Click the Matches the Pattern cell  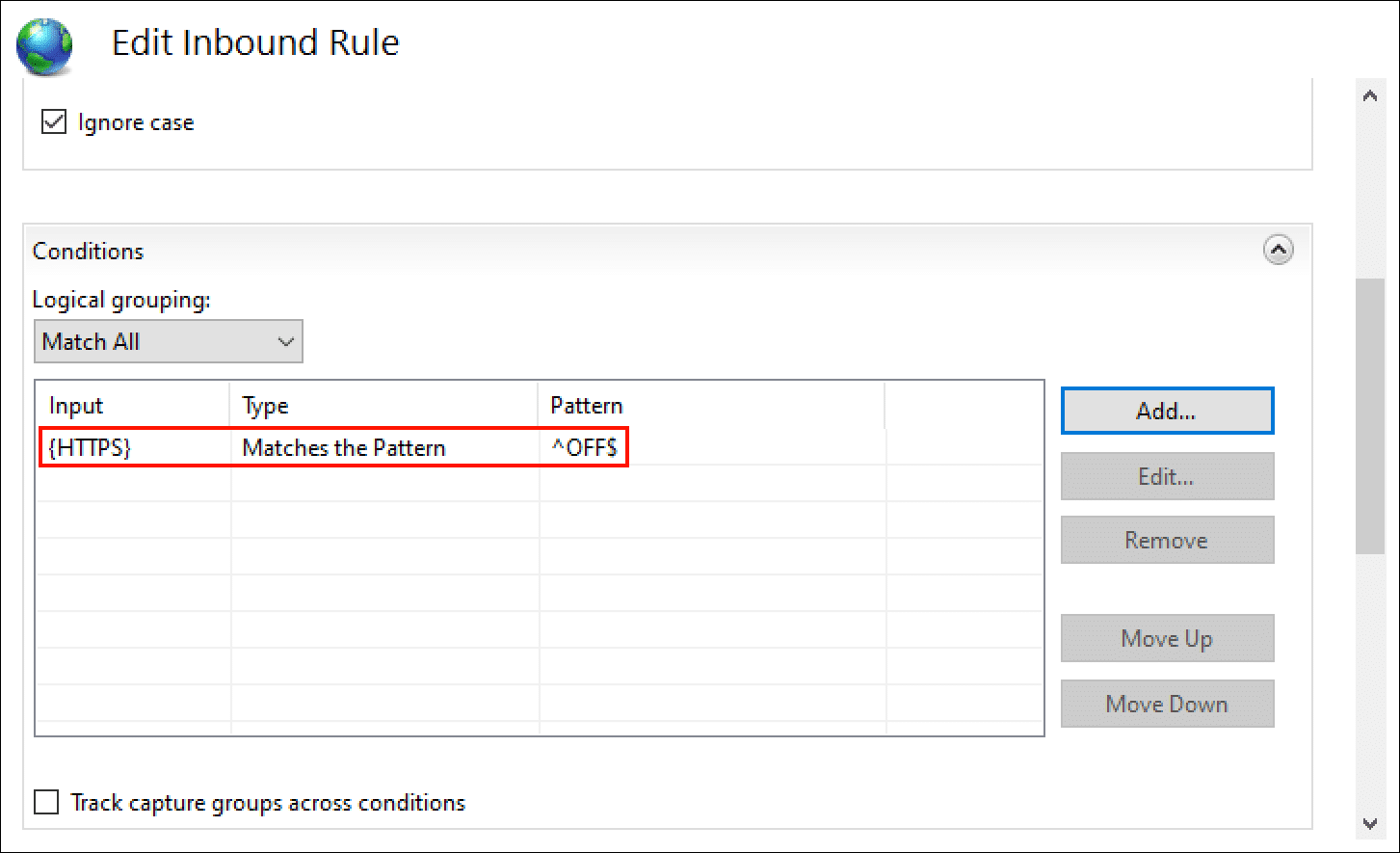tap(344, 447)
